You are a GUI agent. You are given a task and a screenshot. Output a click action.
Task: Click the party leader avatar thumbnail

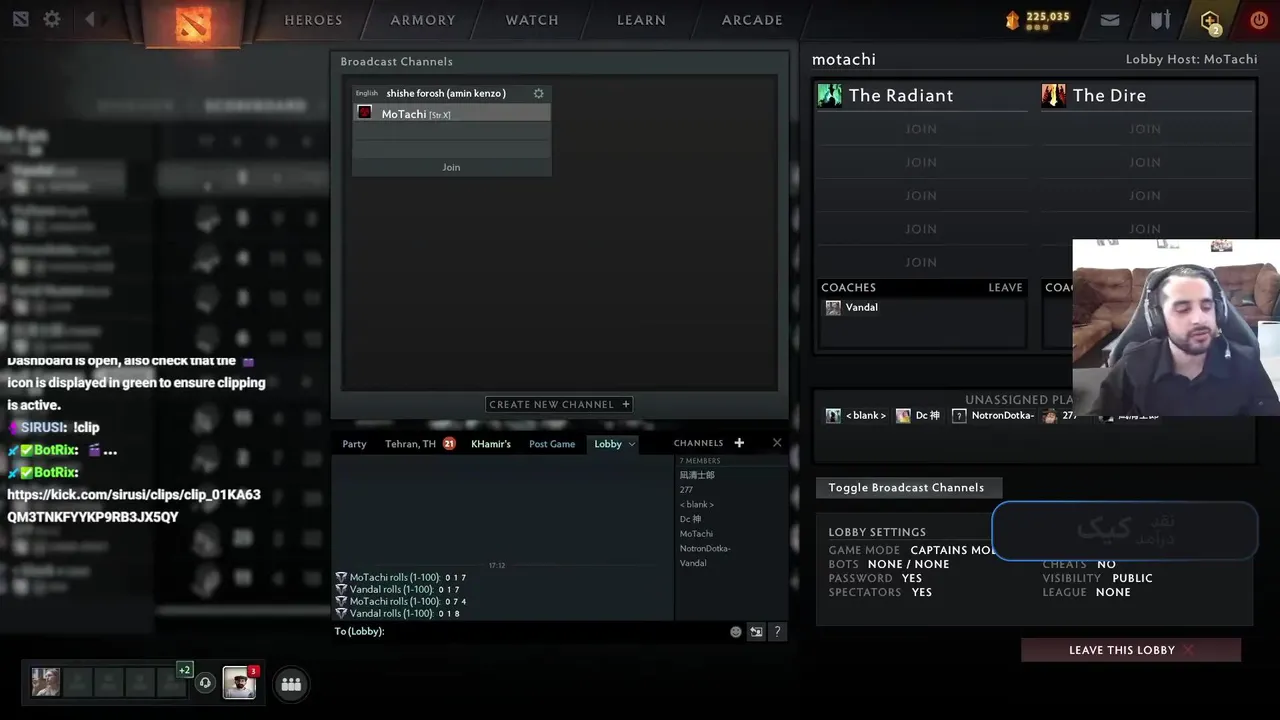click(x=46, y=682)
